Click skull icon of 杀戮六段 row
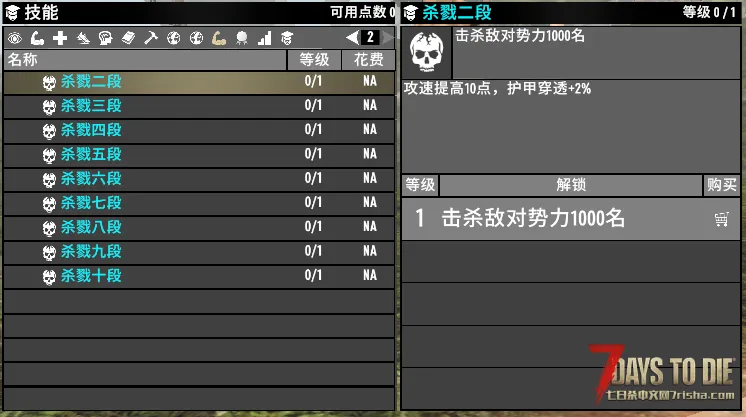Viewport: 746px width, 417px height. (x=49, y=180)
